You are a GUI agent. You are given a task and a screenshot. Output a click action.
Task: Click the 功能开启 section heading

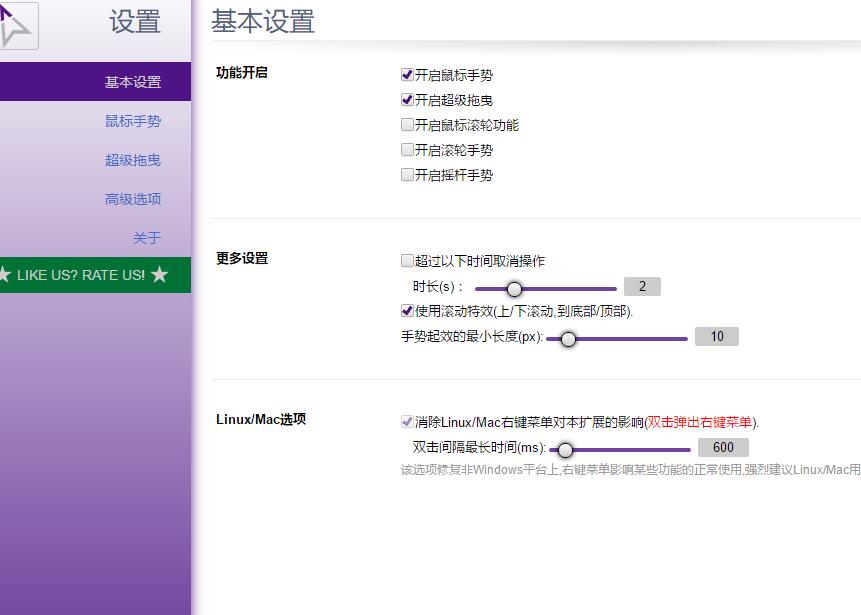tap(242, 72)
